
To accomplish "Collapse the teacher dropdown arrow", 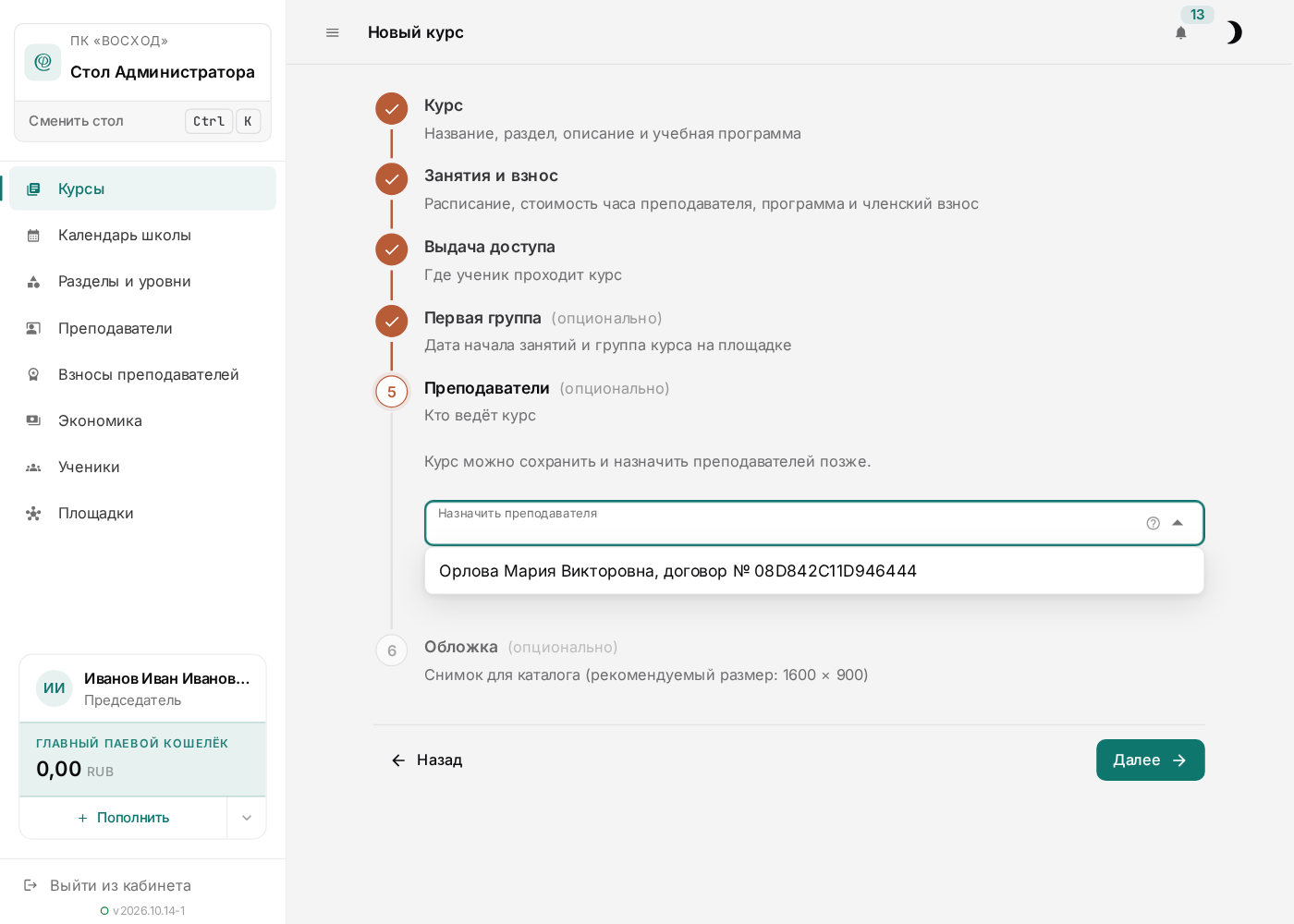I will coord(1178,523).
